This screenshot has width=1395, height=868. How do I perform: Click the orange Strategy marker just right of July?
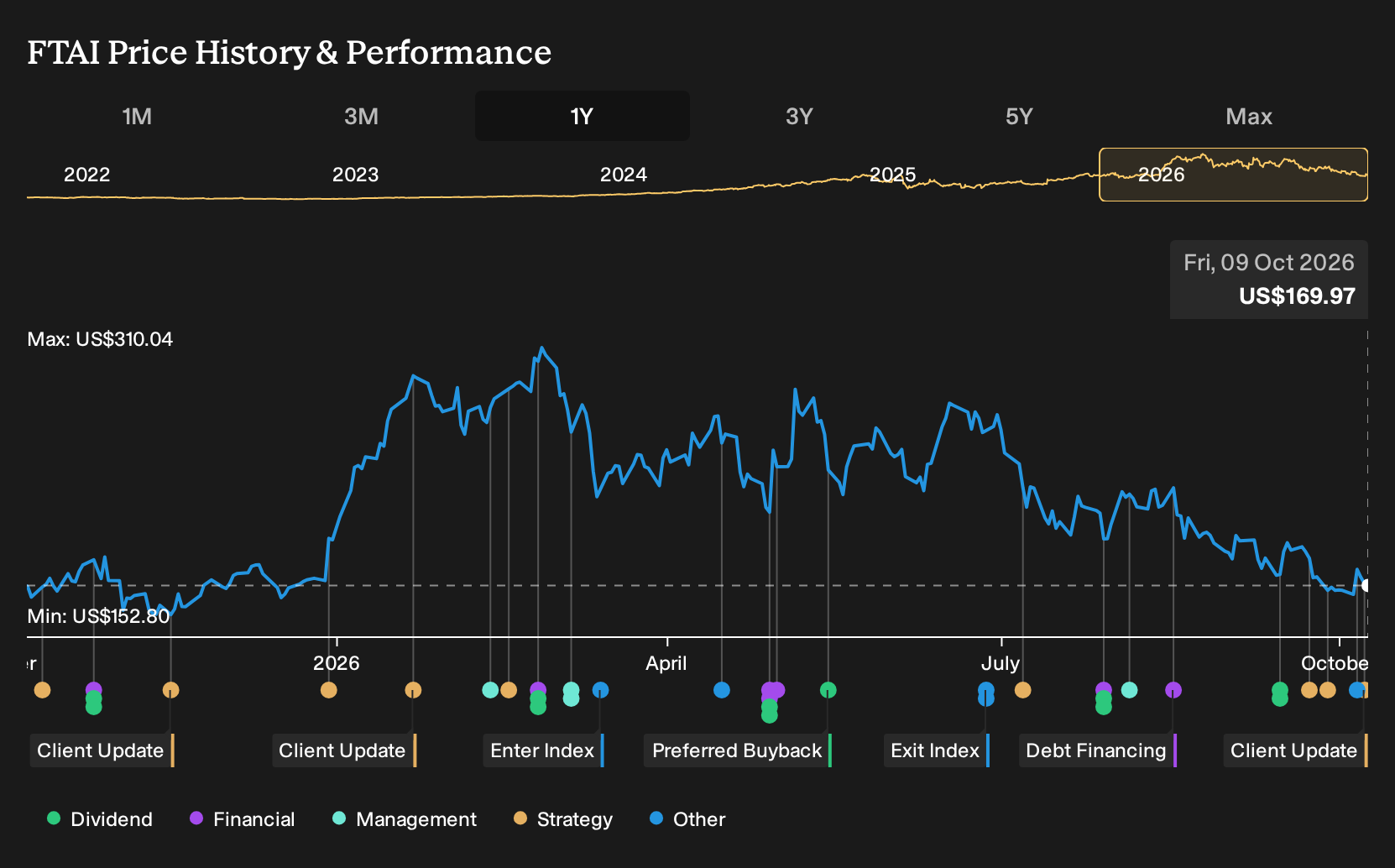click(1023, 690)
